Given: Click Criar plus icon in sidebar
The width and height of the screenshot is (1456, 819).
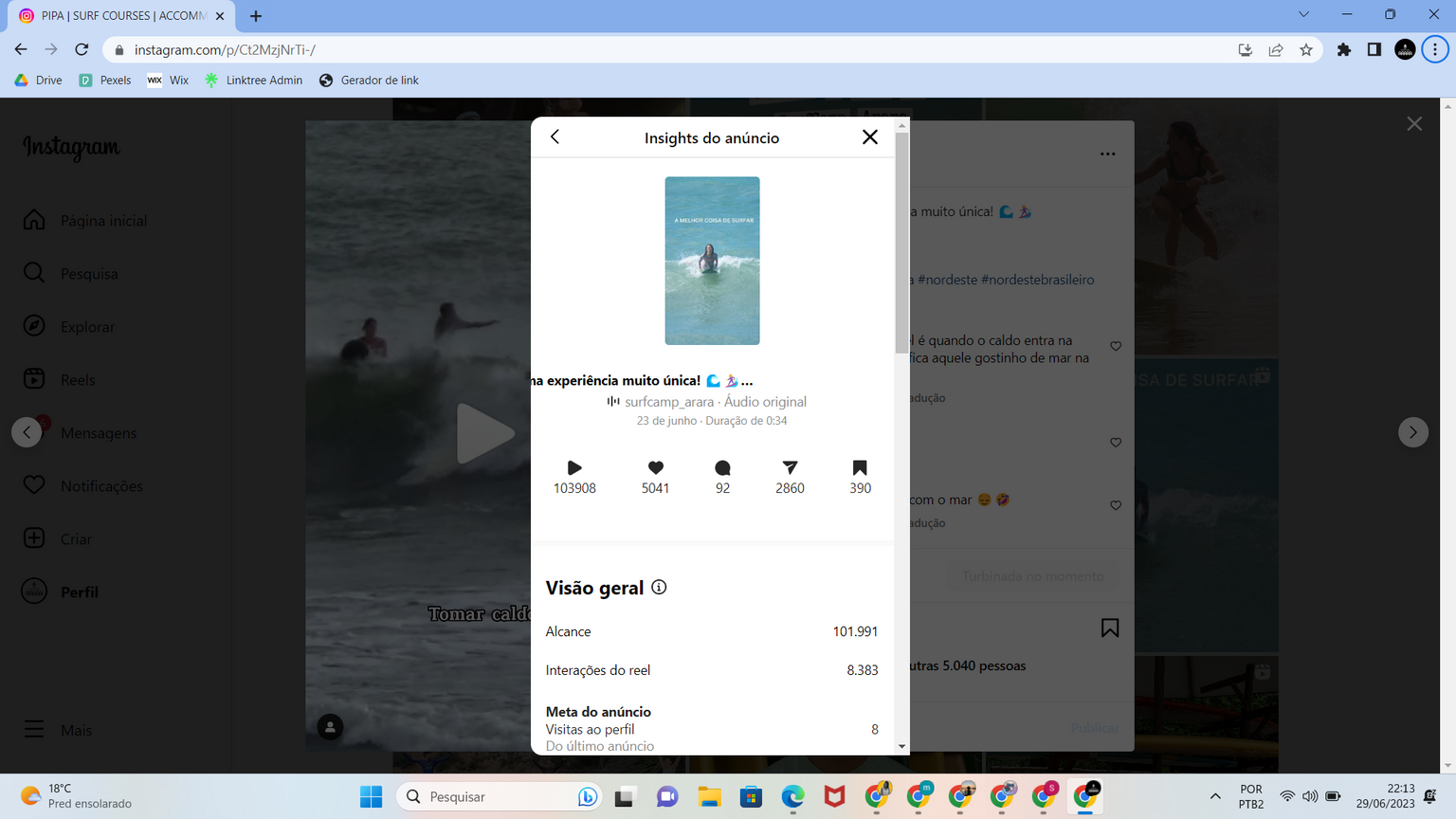Looking at the screenshot, I should 34,538.
